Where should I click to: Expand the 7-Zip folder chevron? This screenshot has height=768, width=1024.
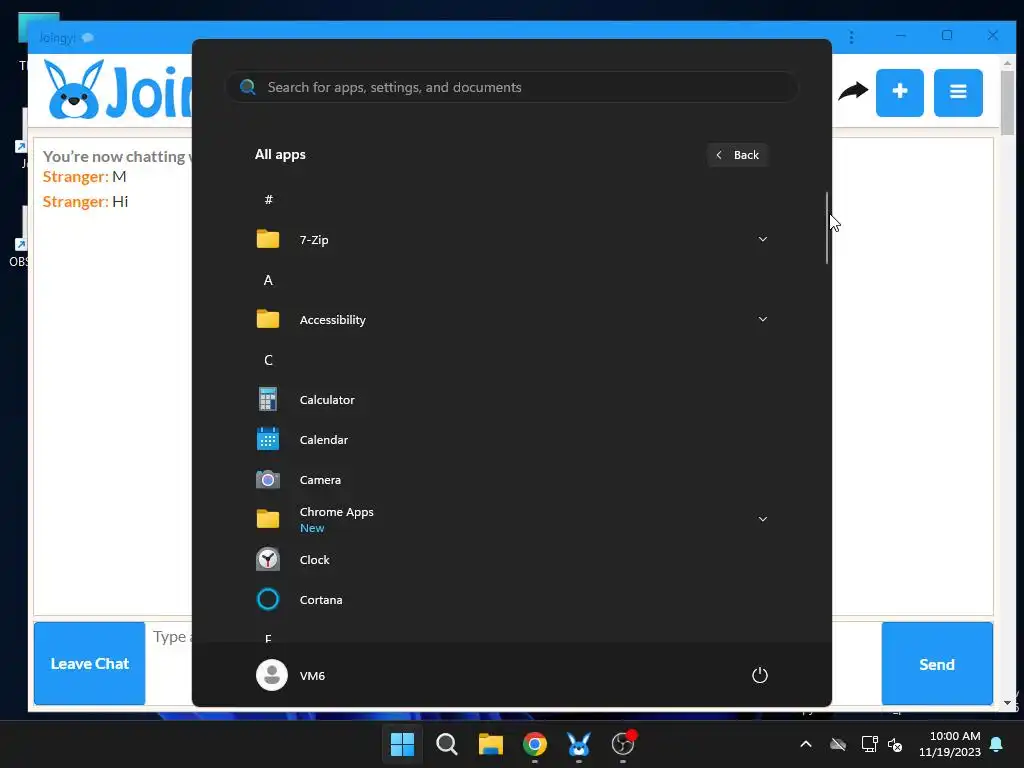[762, 239]
